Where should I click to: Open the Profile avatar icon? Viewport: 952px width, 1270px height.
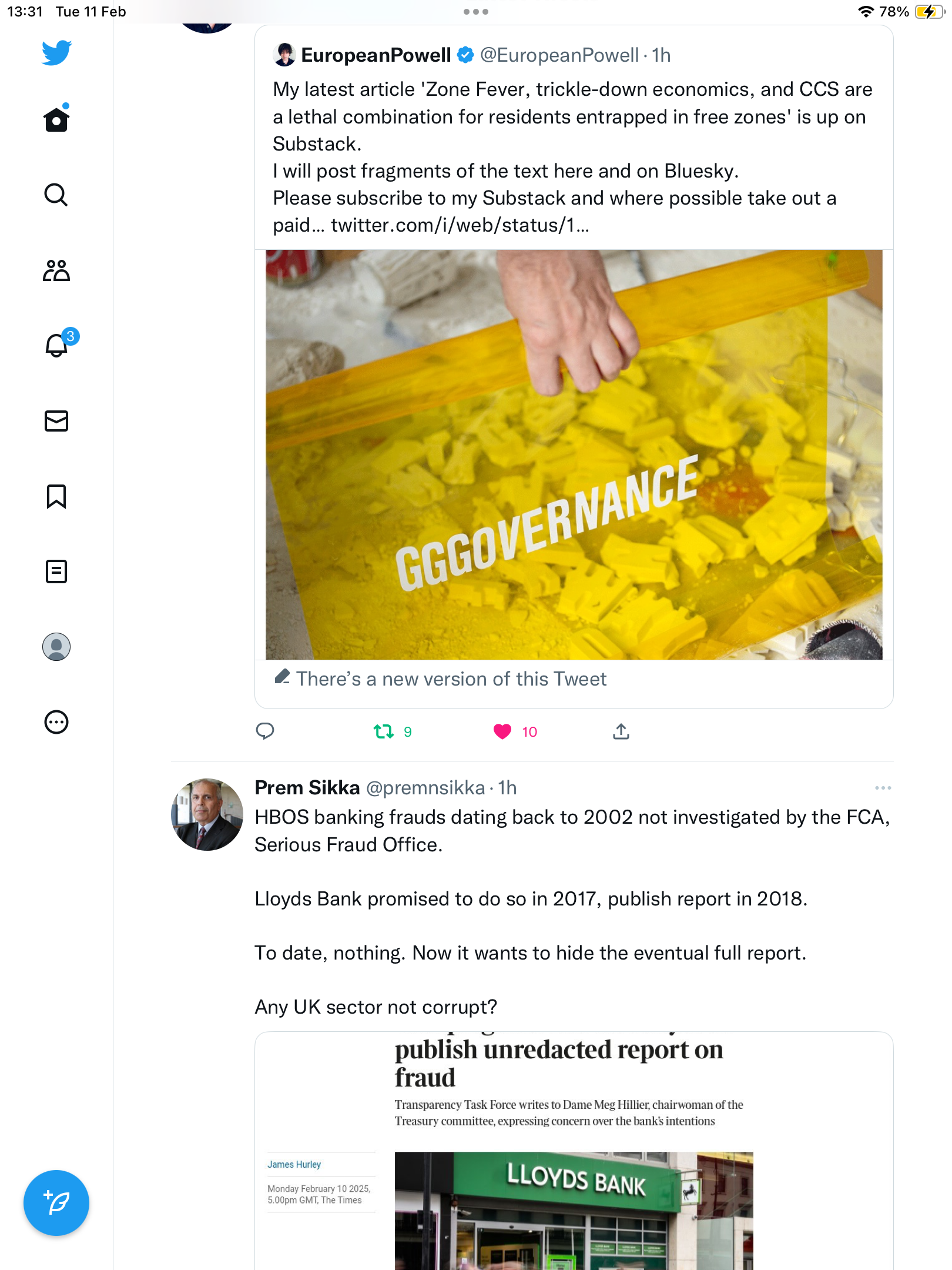tap(56, 647)
